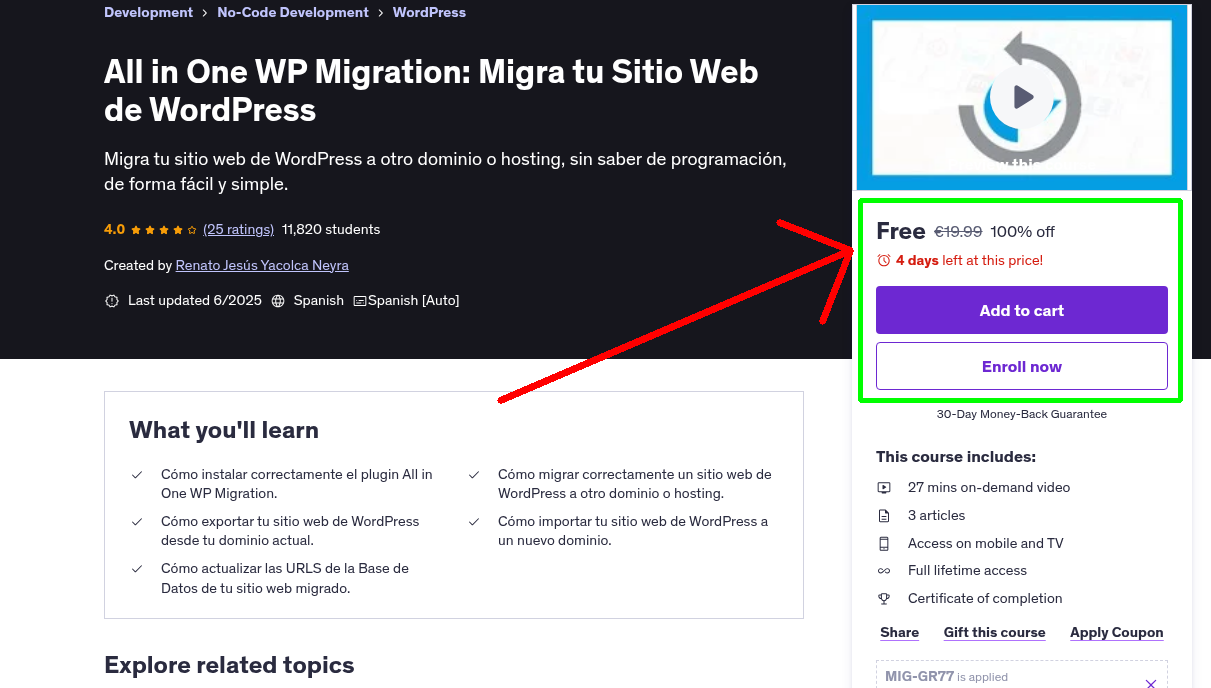1211x688 pixels.
Task: Click the '11,820 students' text
Action: pos(331,229)
